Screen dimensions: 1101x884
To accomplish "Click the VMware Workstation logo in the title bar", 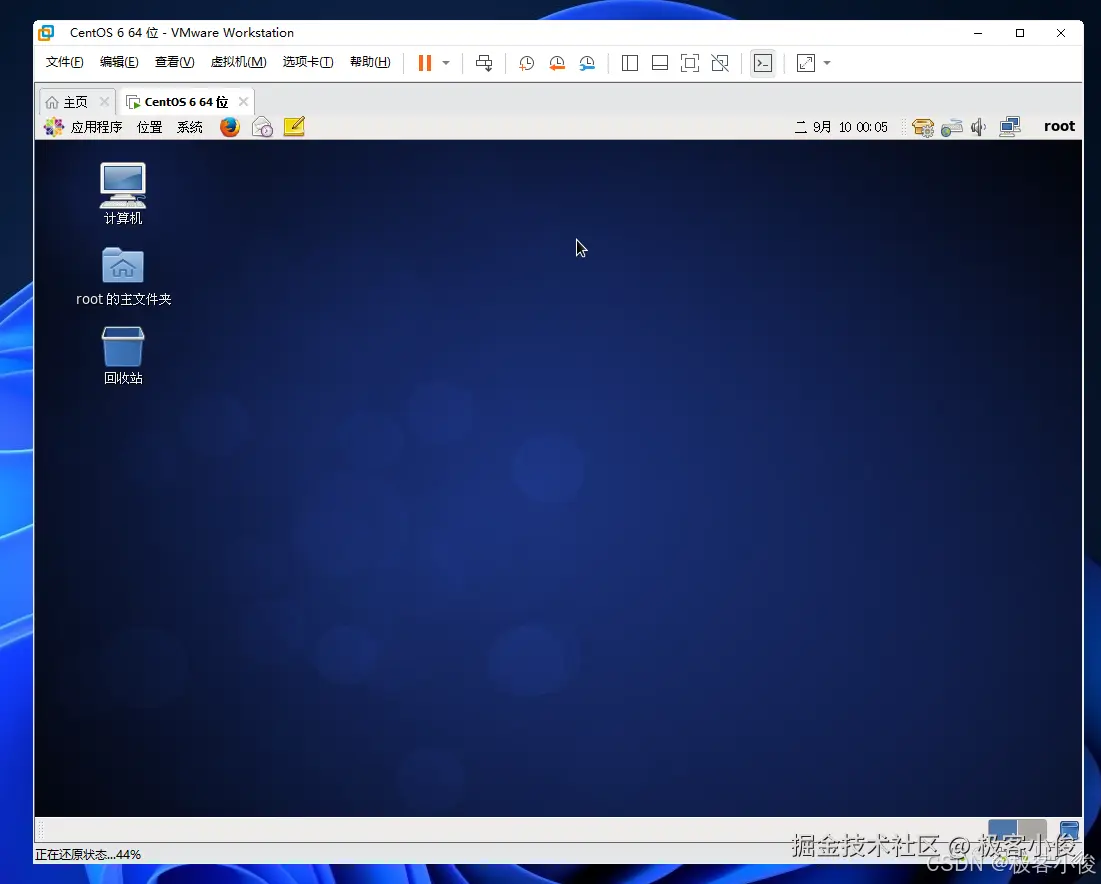I will (x=46, y=33).
